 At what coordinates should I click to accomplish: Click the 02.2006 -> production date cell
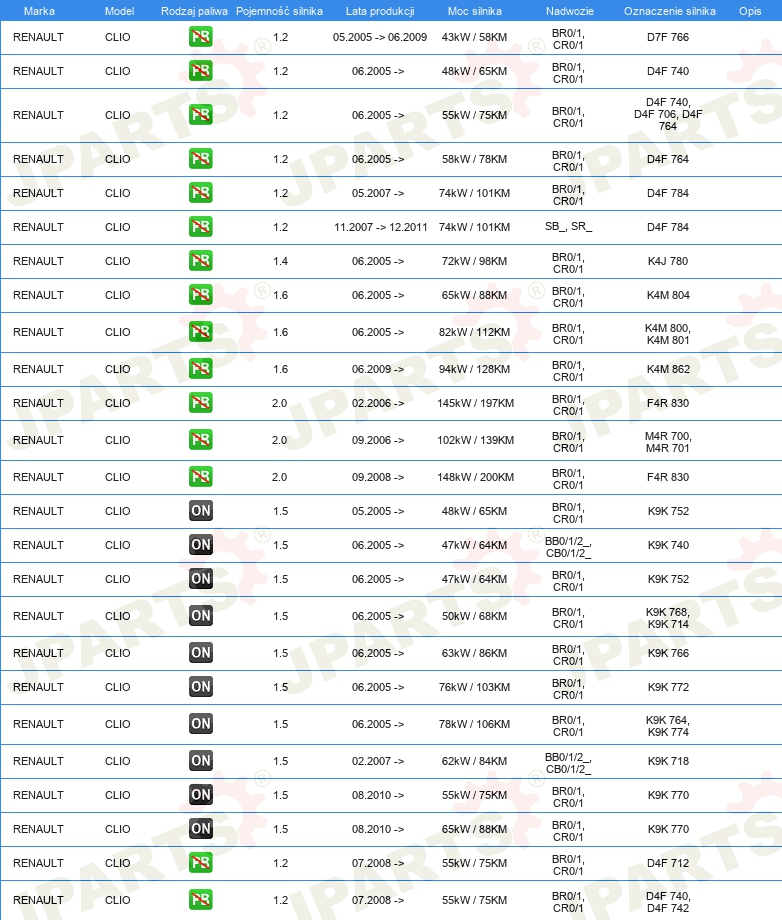378,403
